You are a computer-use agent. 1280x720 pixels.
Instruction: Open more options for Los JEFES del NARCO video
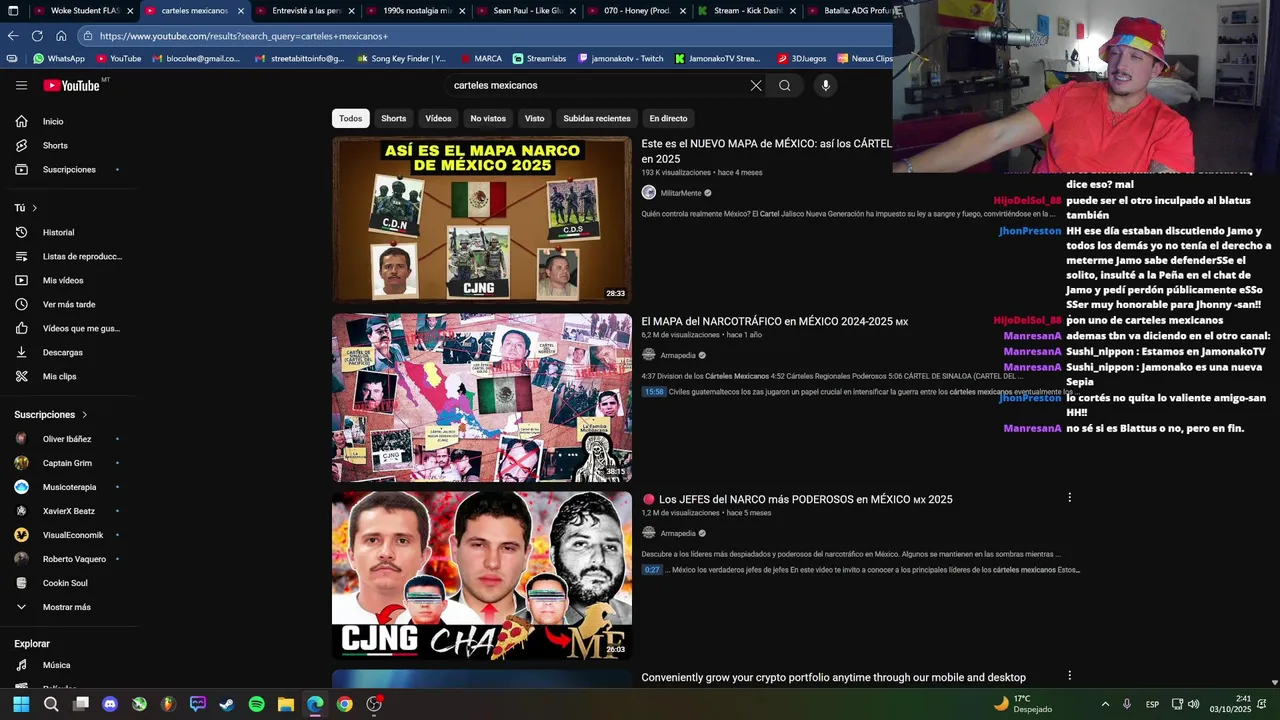click(x=1069, y=497)
